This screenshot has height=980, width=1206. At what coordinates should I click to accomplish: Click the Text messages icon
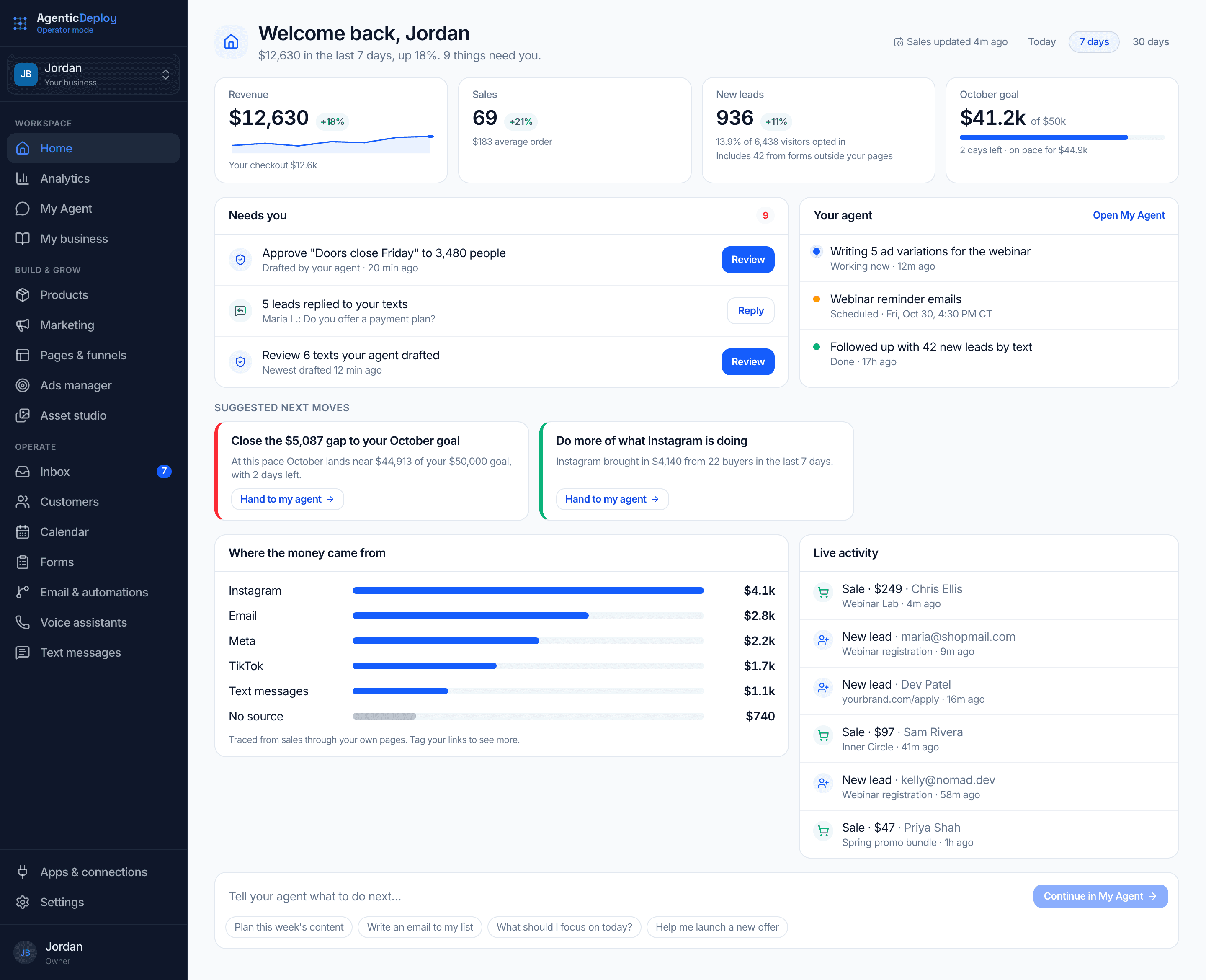(23, 652)
